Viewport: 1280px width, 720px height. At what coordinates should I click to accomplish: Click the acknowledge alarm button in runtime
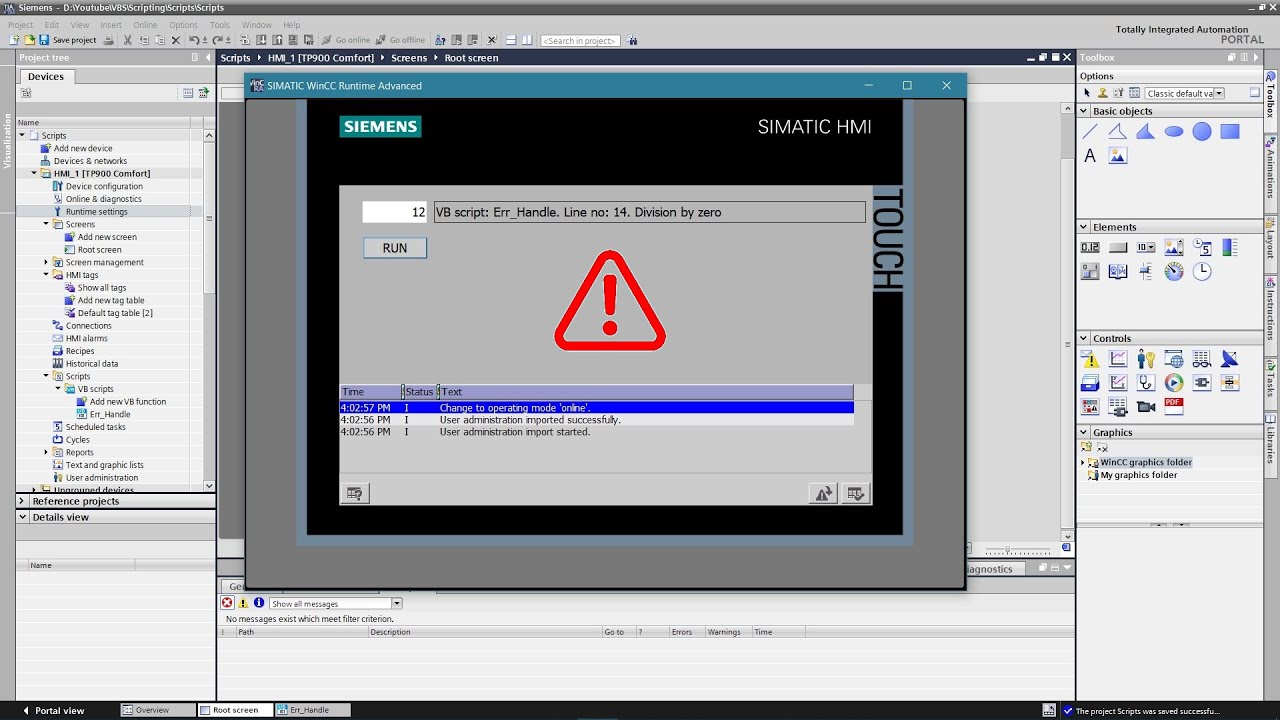pyautogui.click(x=855, y=493)
